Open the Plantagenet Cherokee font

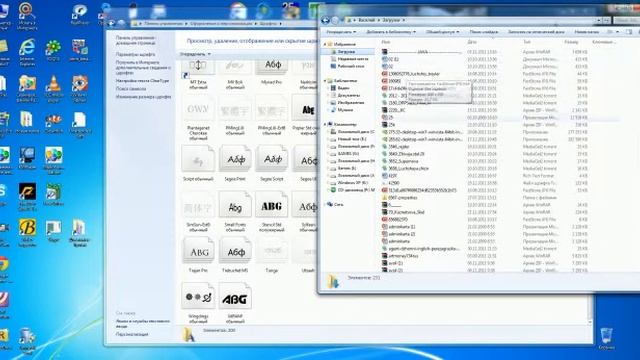(198, 118)
